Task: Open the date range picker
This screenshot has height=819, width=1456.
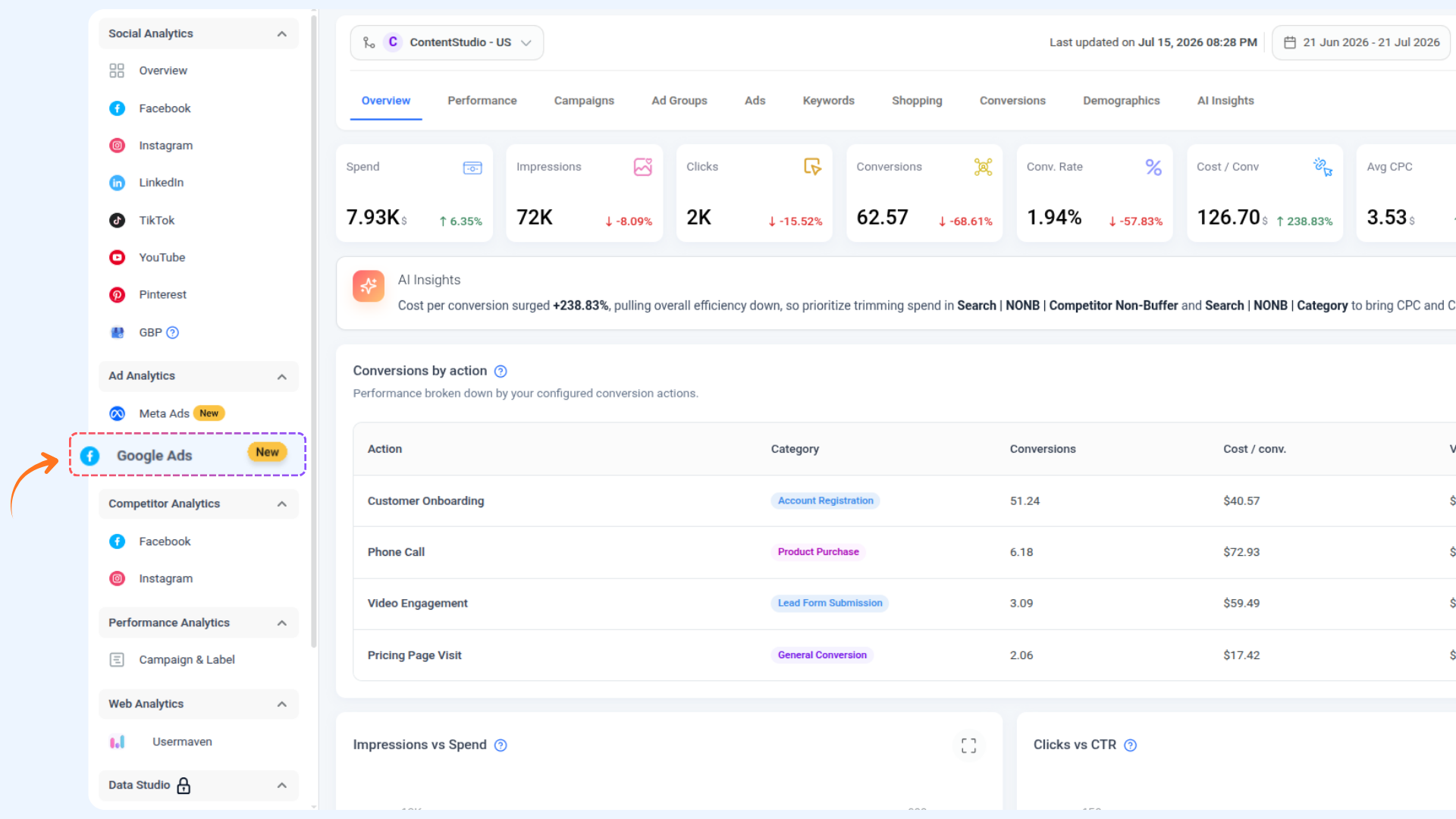Action: coord(1361,42)
